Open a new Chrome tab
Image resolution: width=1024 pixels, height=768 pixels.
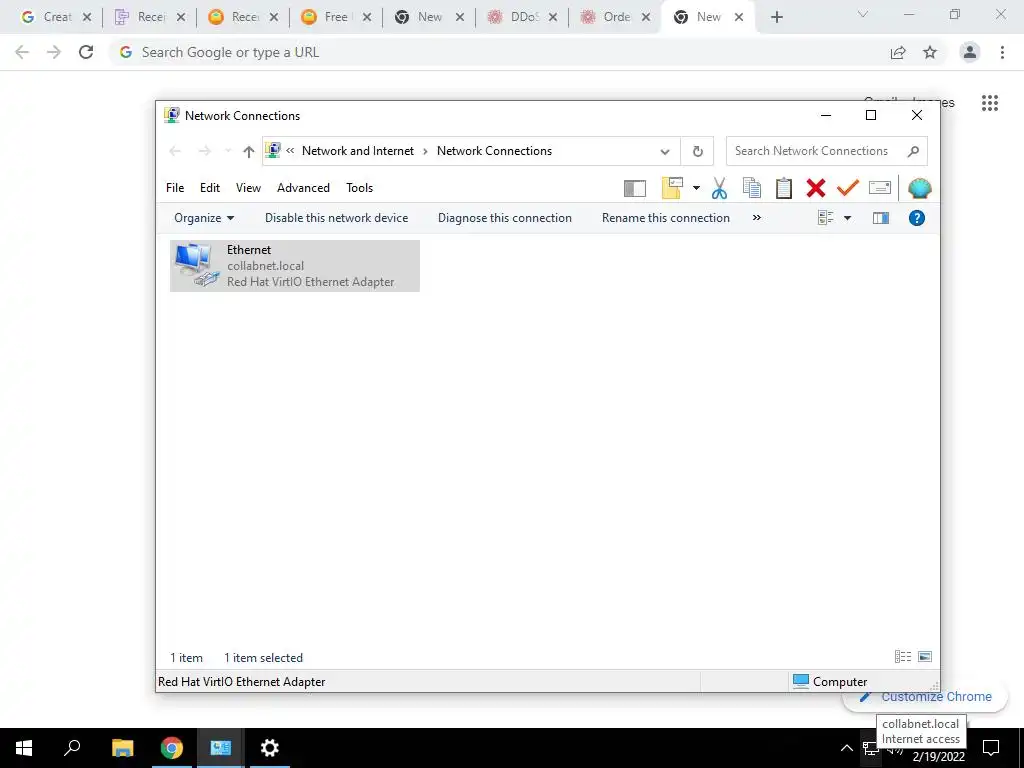(x=776, y=18)
